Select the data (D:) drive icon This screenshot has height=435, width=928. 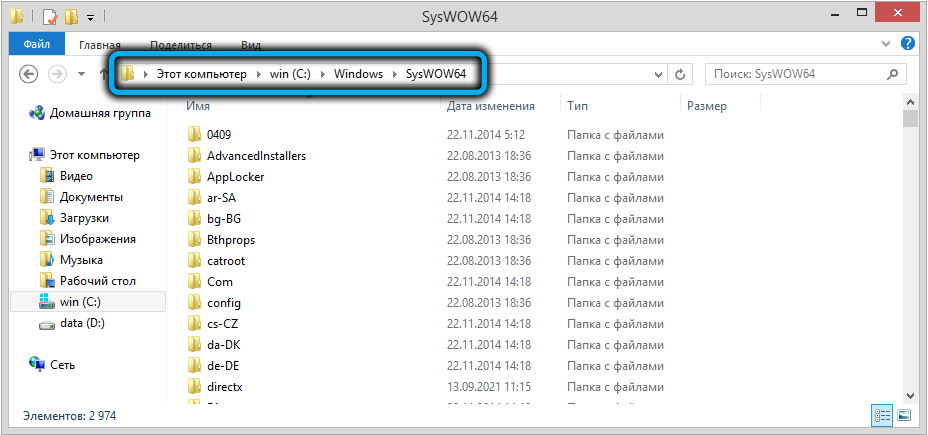[46, 324]
